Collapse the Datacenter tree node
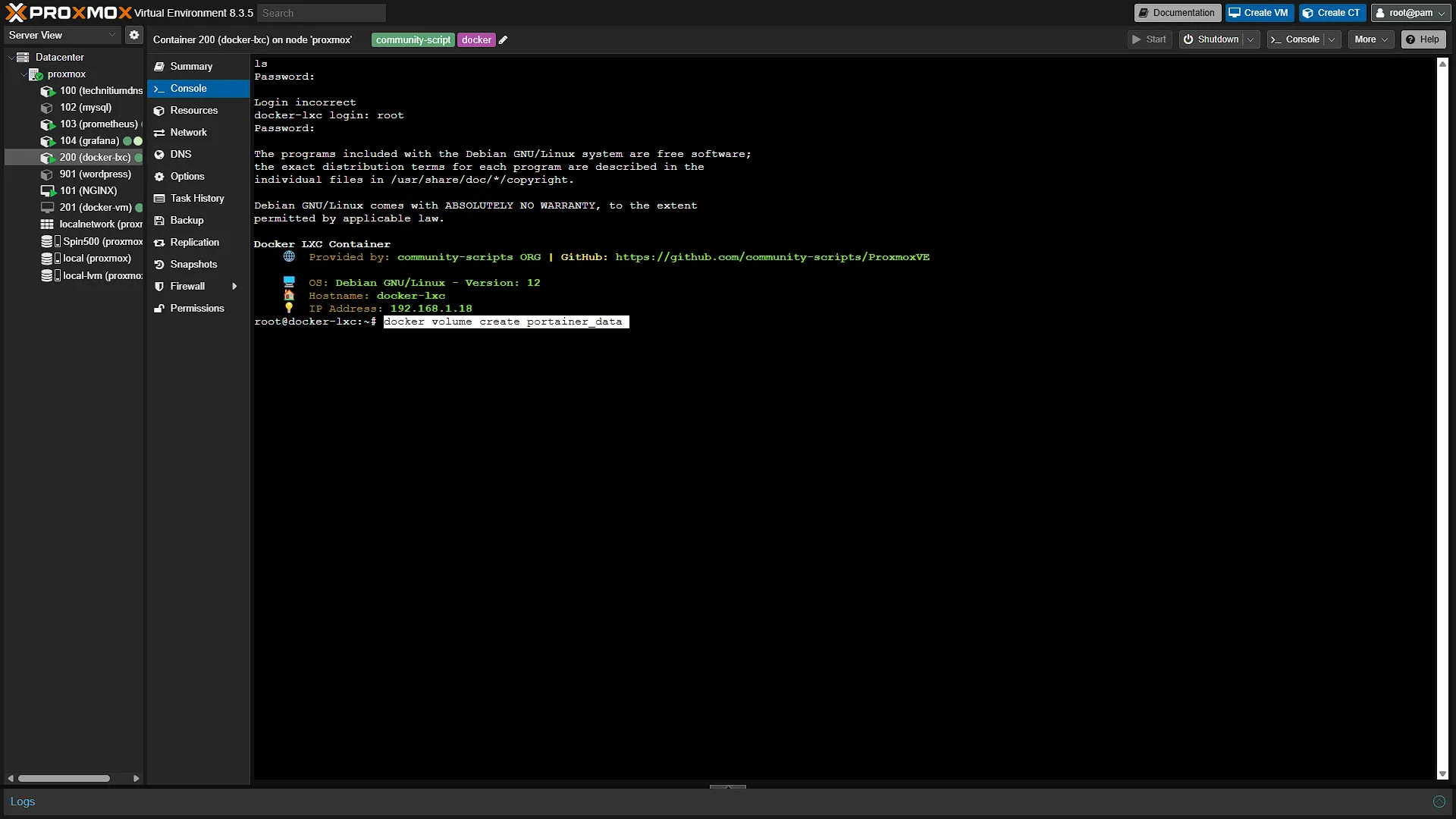1456x819 pixels. 11,58
